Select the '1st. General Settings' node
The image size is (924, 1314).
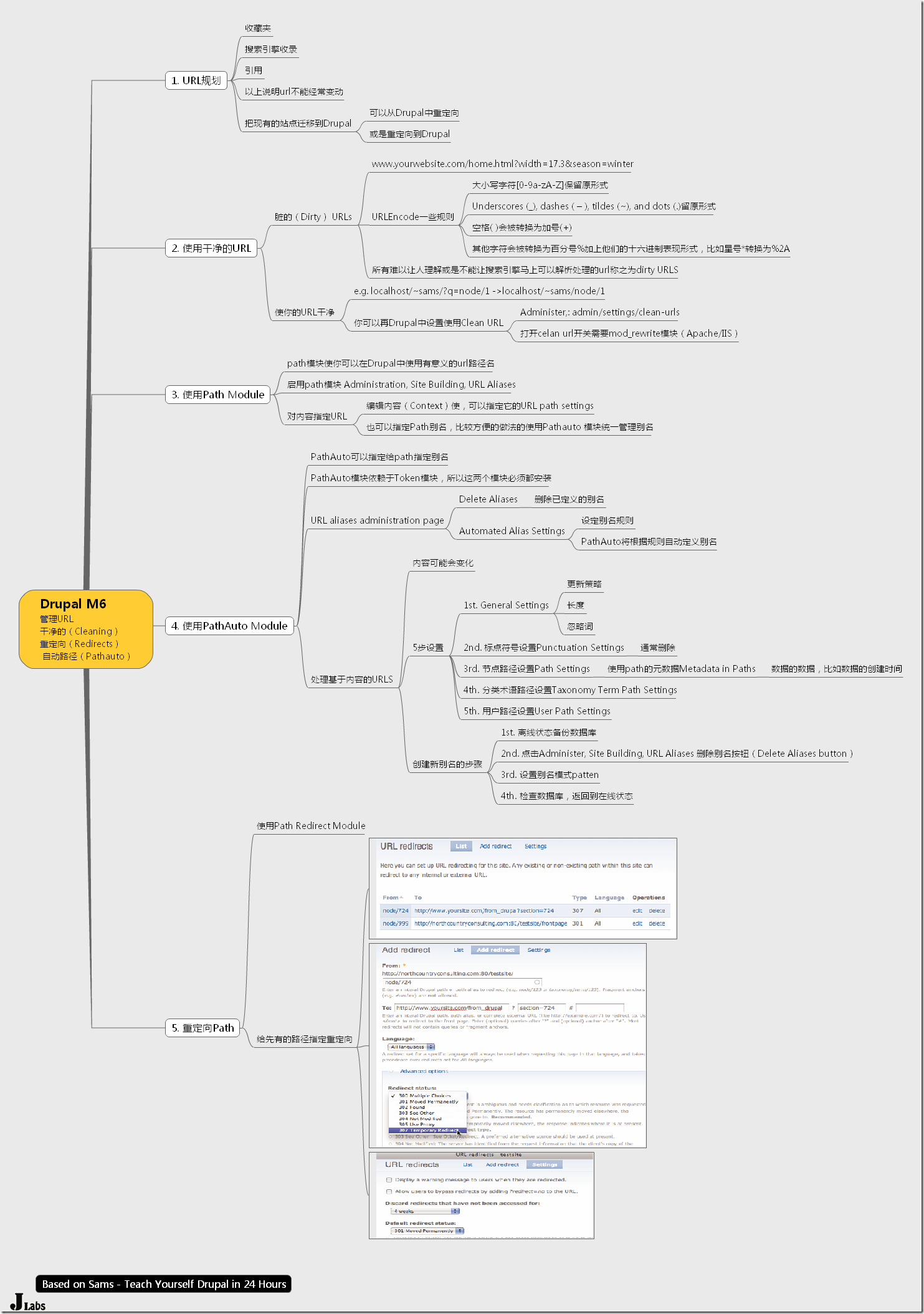tap(506, 605)
